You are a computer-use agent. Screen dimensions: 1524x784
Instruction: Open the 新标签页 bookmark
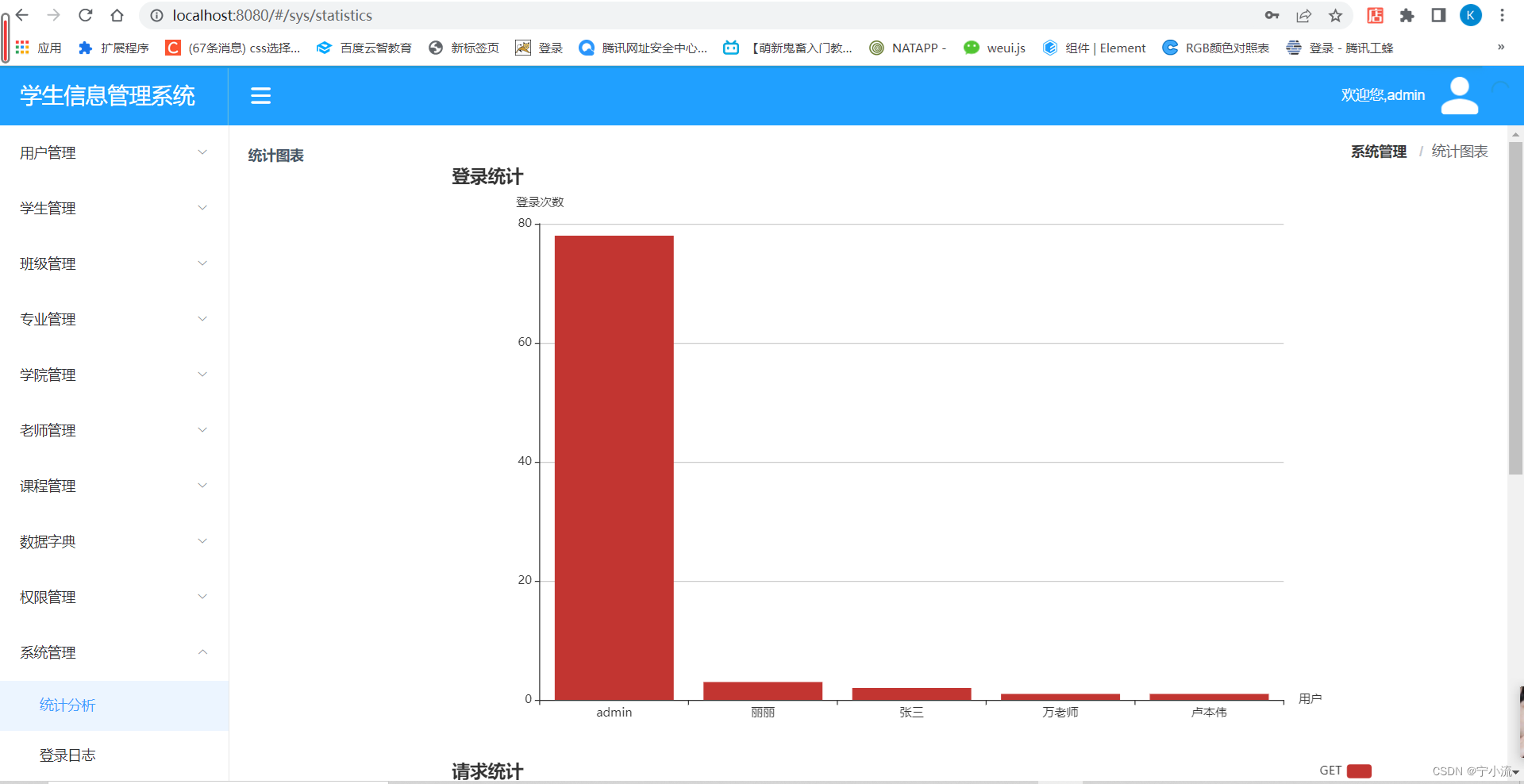(x=464, y=48)
